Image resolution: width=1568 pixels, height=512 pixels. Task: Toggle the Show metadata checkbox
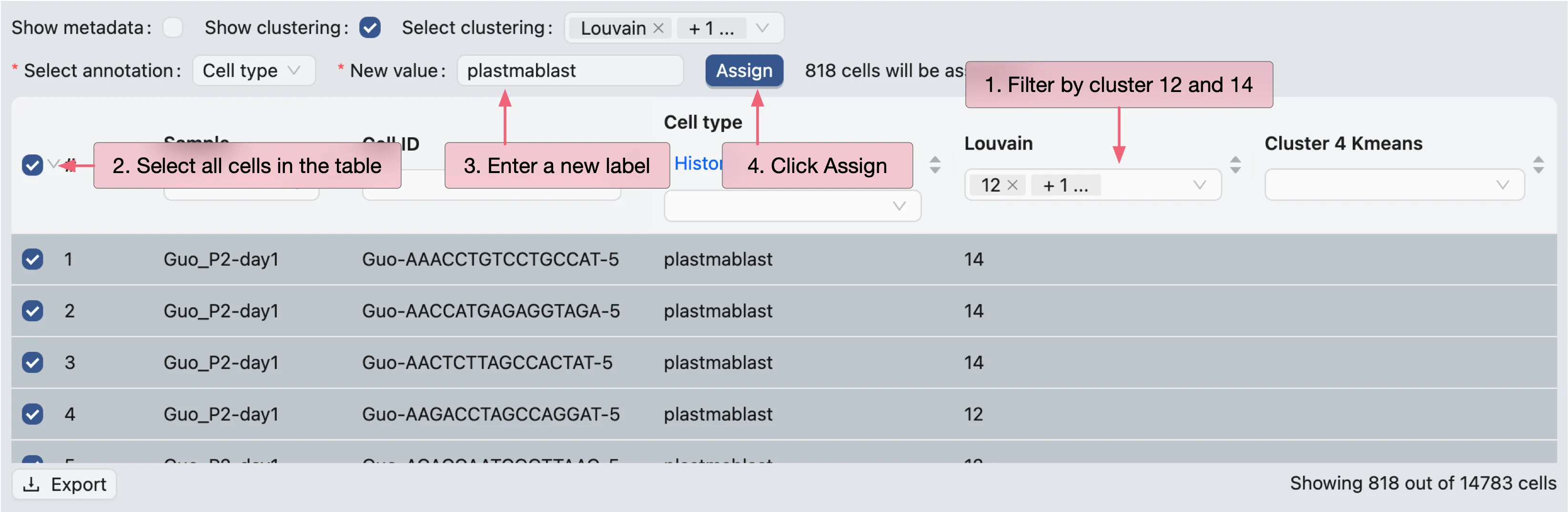(x=173, y=27)
